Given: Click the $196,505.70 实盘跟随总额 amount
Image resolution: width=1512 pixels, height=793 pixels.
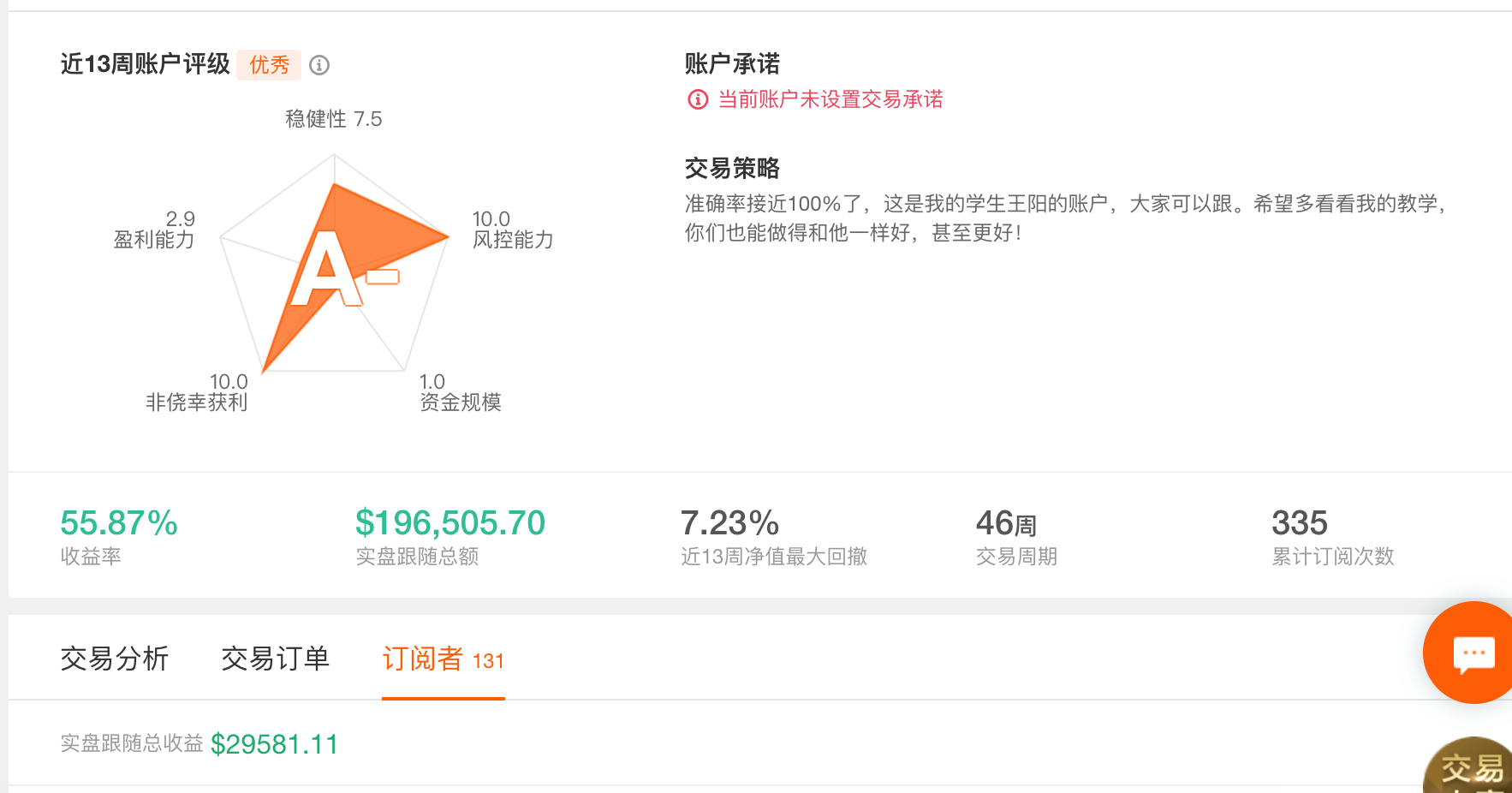Looking at the screenshot, I should point(450,523).
